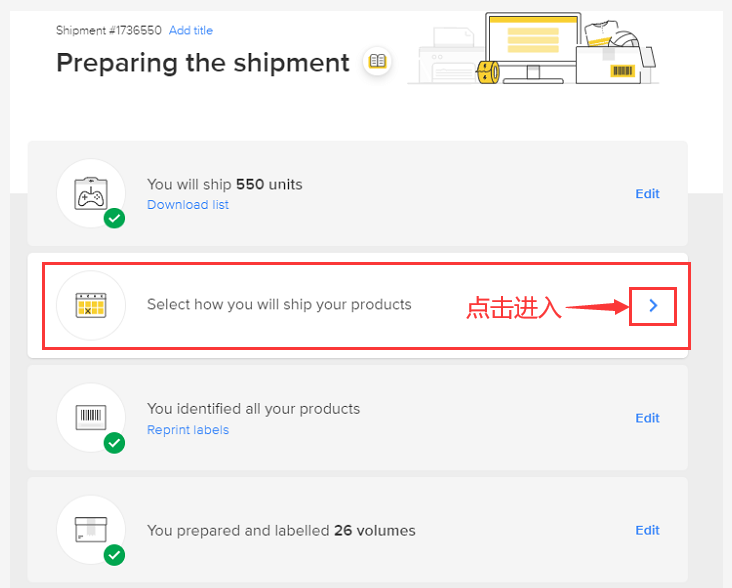Download the units list
Viewport: 732px width, 588px height.
[x=188, y=205]
